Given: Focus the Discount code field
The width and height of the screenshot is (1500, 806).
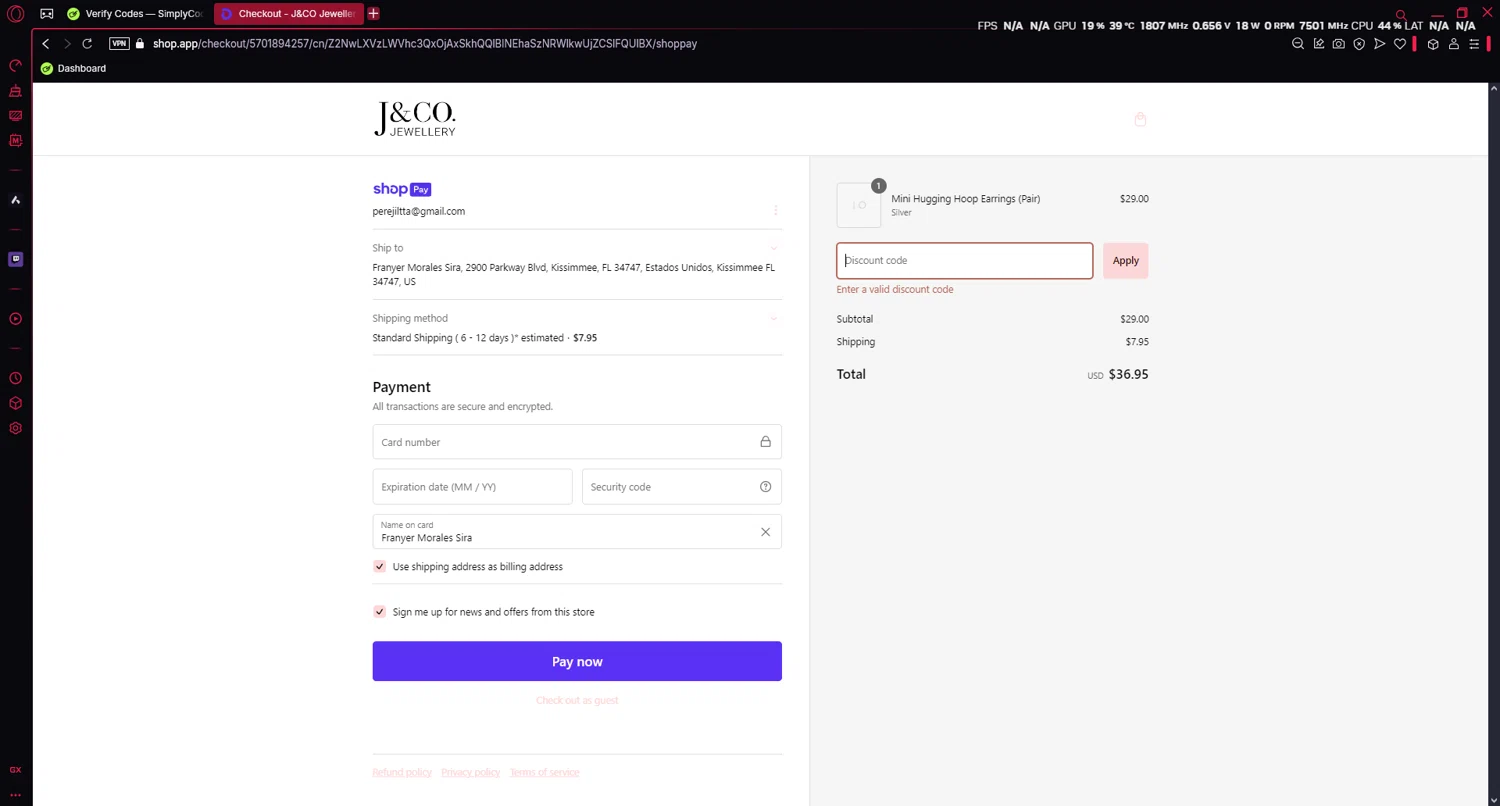Looking at the screenshot, I should coord(965,261).
